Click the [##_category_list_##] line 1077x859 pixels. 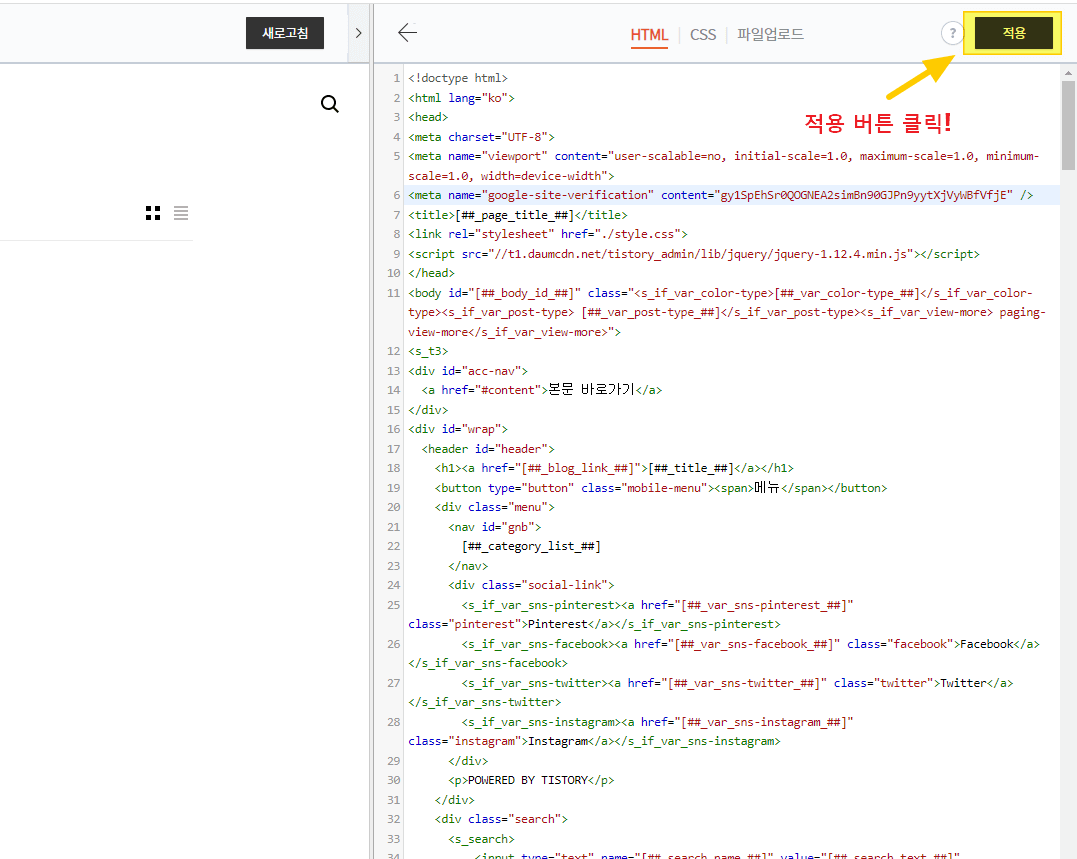point(532,547)
